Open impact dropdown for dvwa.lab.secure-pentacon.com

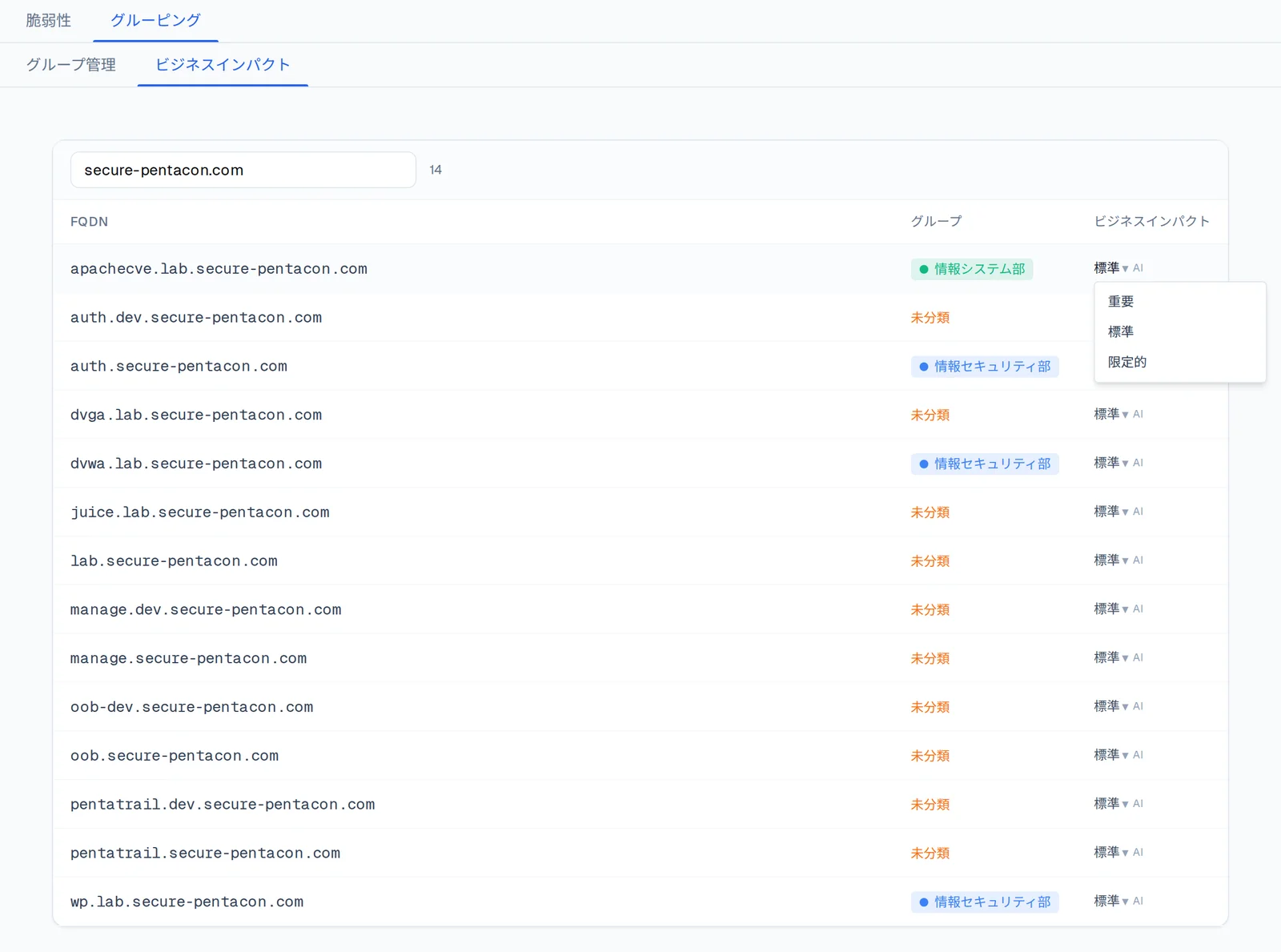[x=1111, y=463]
